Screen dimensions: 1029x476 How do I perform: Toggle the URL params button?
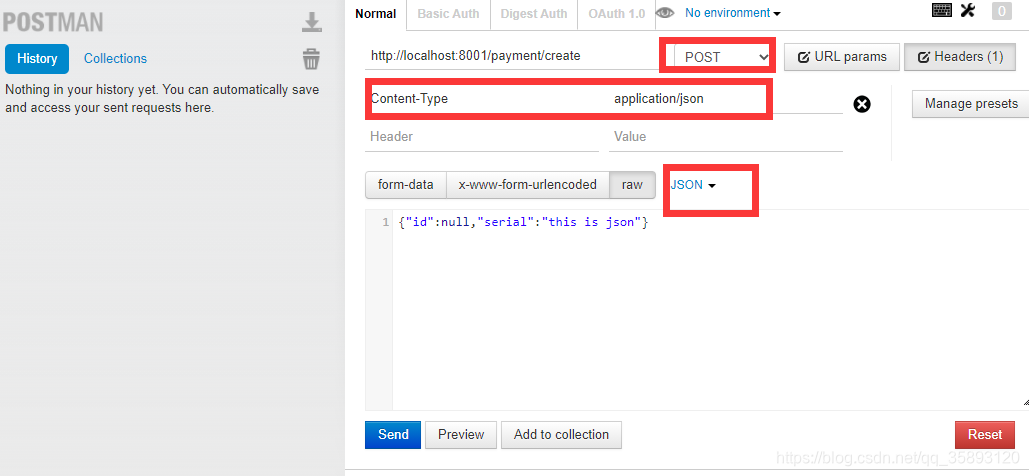tap(841, 56)
